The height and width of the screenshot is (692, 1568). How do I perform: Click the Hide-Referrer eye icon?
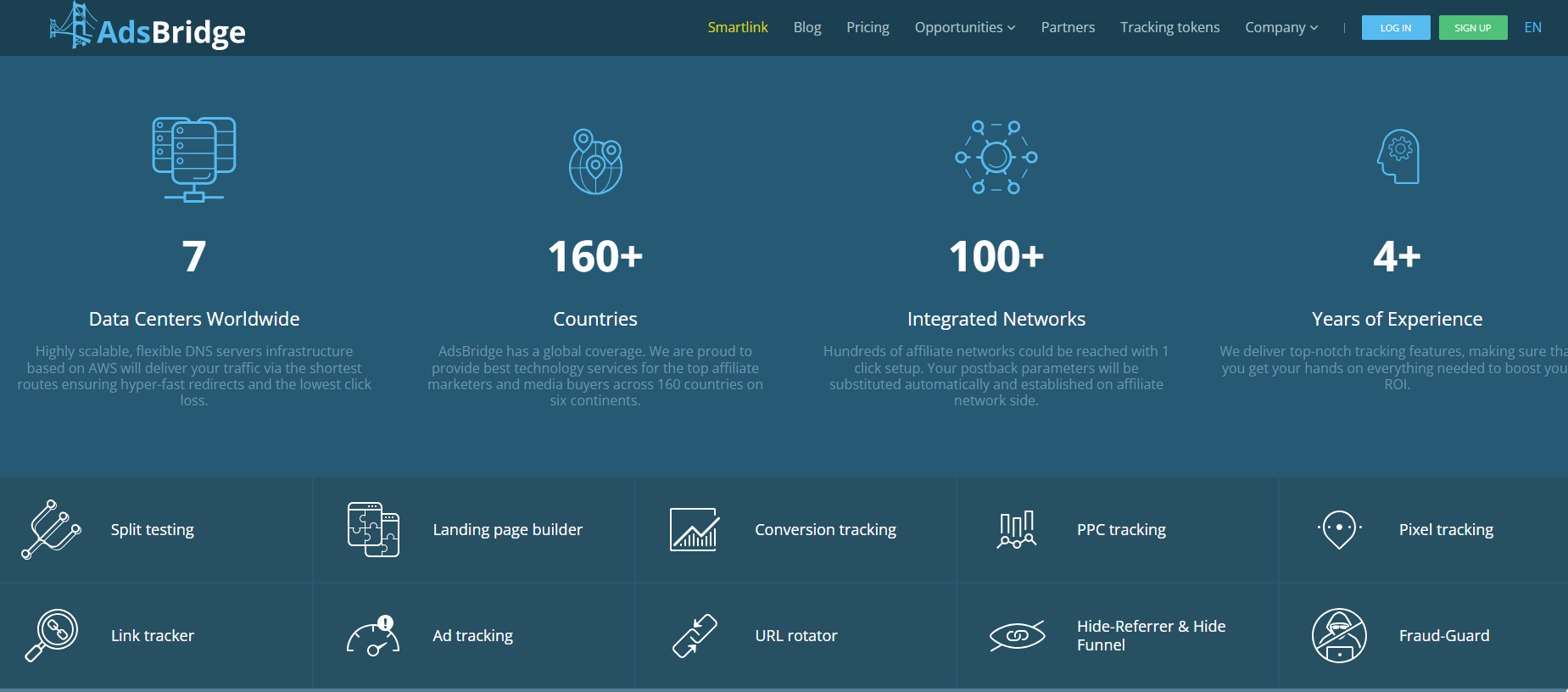[x=1017, y=636]
